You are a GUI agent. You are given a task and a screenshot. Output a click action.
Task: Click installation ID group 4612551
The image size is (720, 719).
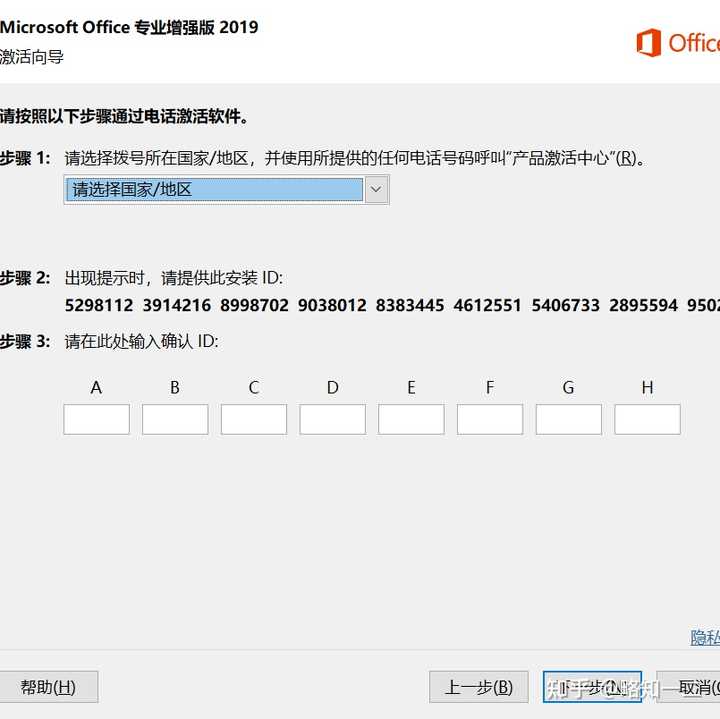[x=488, y=305]
